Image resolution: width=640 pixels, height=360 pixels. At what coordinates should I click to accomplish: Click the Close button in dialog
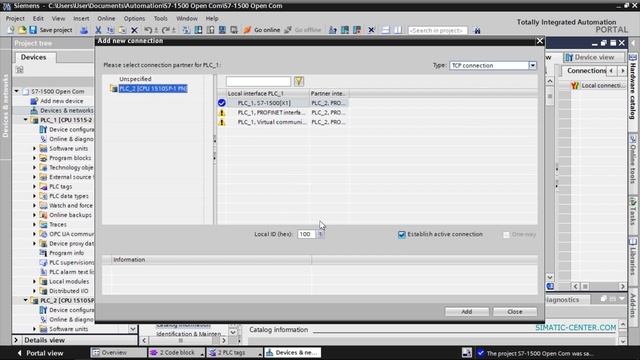(x=515, y=311)
